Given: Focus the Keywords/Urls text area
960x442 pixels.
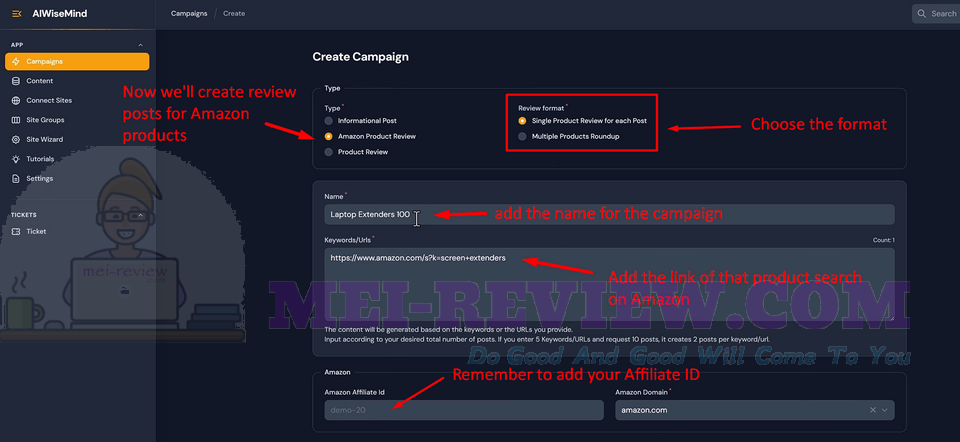Looking at the screenshot, I should 609,284.
